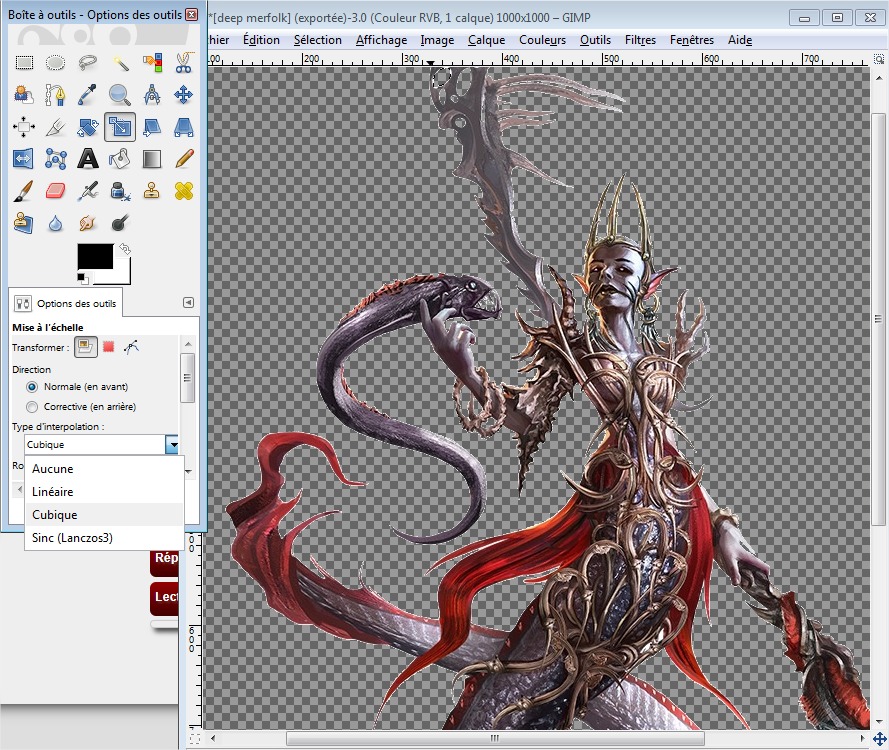The width and height of the screenshot is (889, 750).
Task: Click the interpolation dropdown arrow
Action: click(x=173, y=445)
